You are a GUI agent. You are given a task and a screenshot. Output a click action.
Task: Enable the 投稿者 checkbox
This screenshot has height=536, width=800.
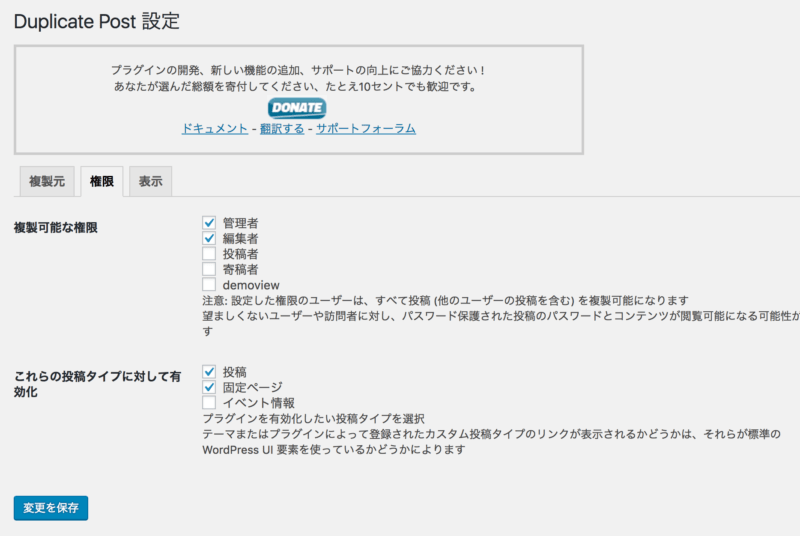coord(209,253)
